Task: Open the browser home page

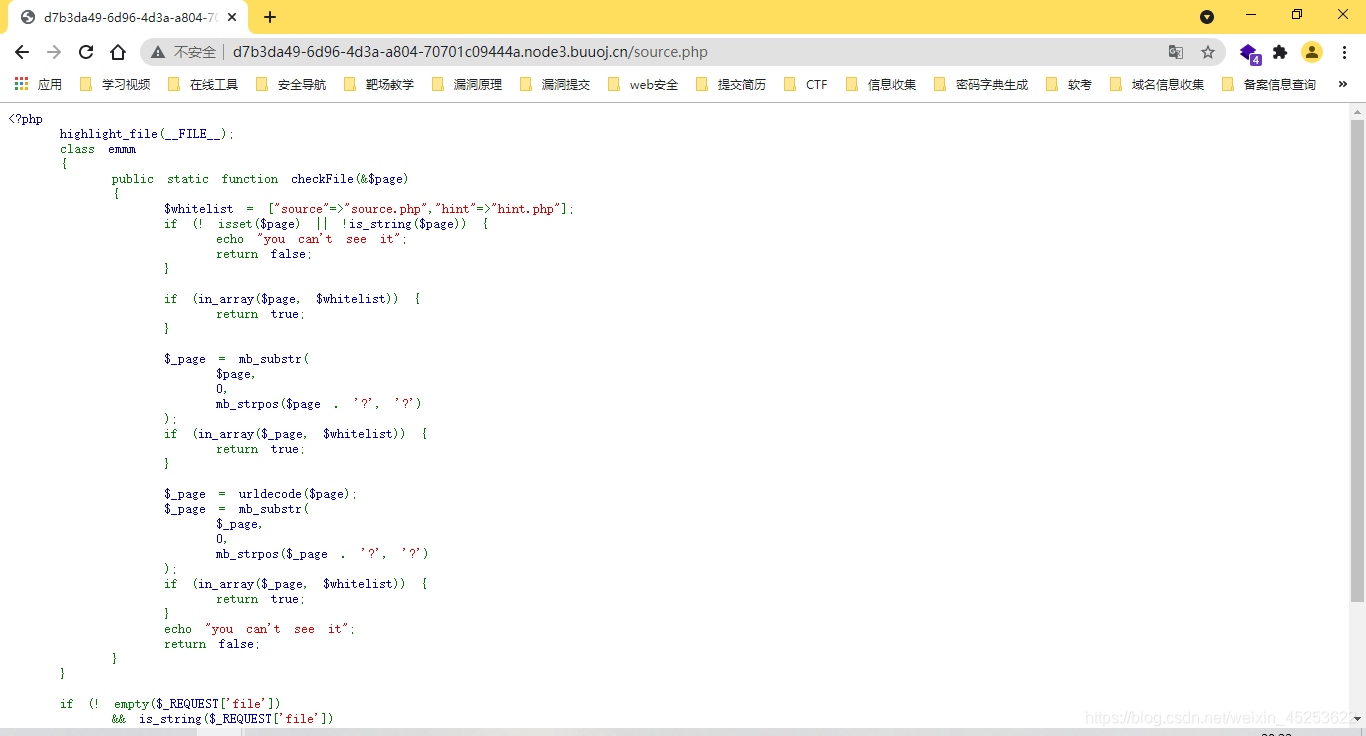Action: pos(118,52)
